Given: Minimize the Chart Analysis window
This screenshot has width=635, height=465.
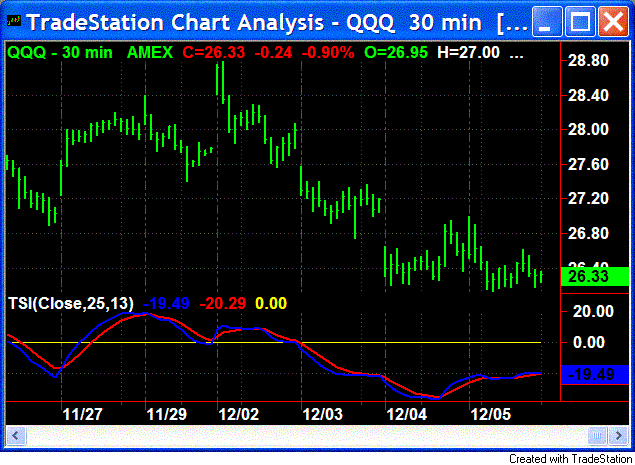Looking at the screenshot, I should pos(547,21).
